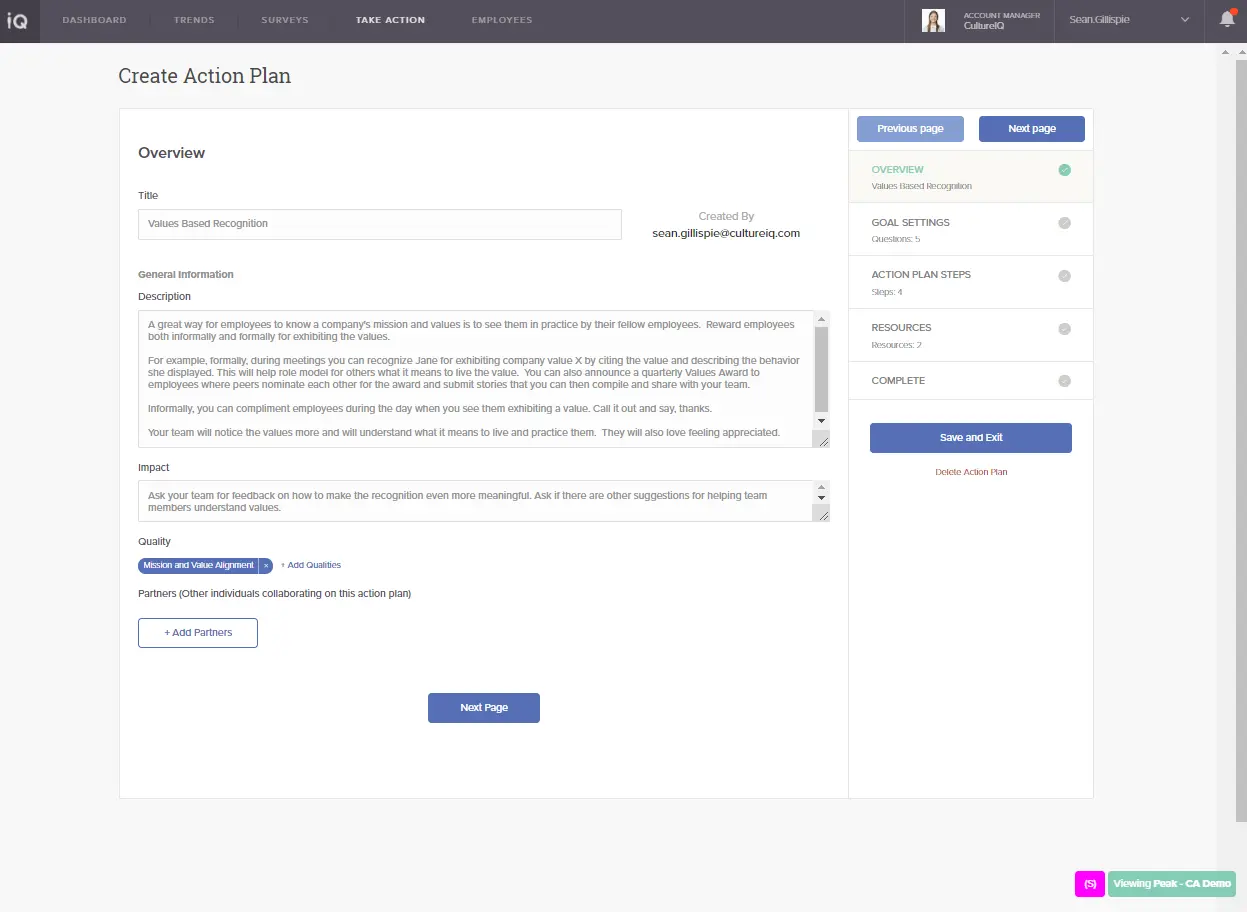This screenshot has width=1247, height=912.
Task: Click the Resources step status circle
Action: point(1064,328)
